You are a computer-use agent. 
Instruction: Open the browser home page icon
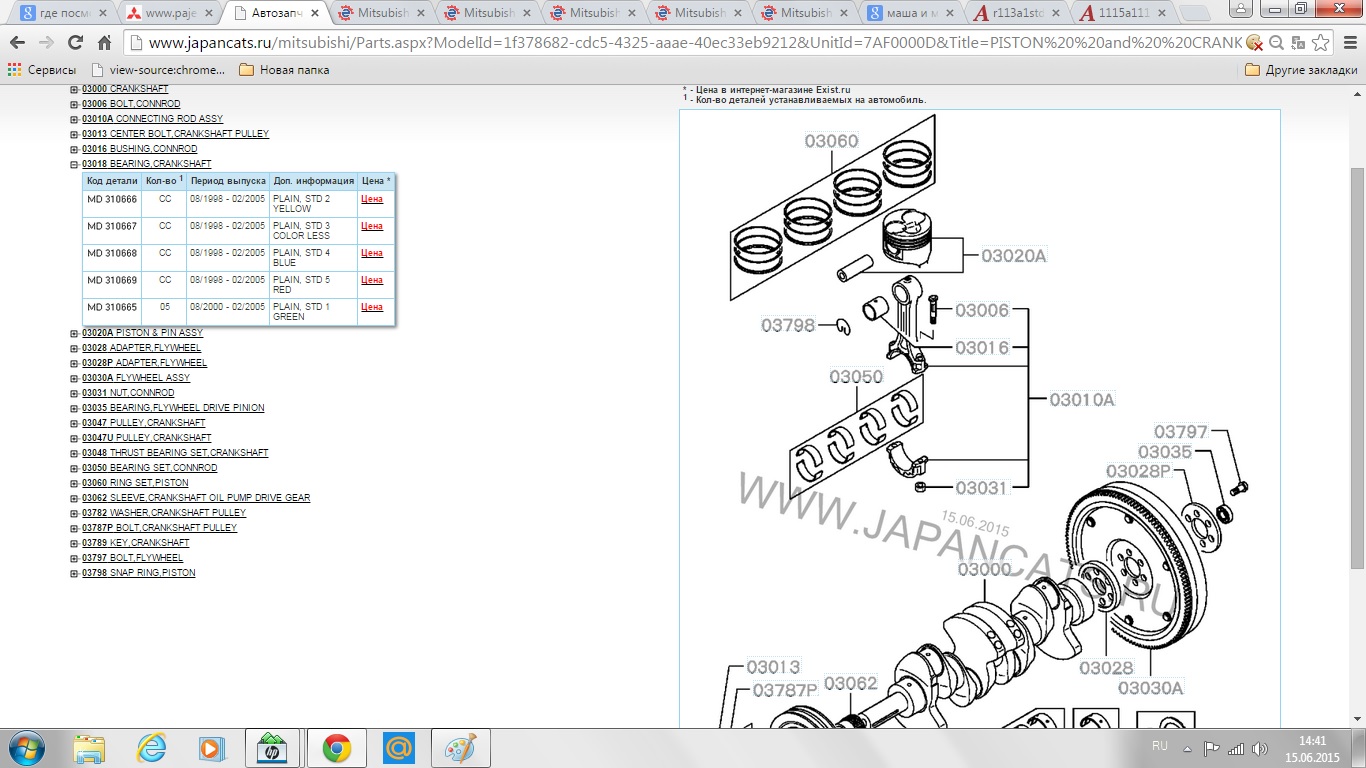(x=104, y=43)
